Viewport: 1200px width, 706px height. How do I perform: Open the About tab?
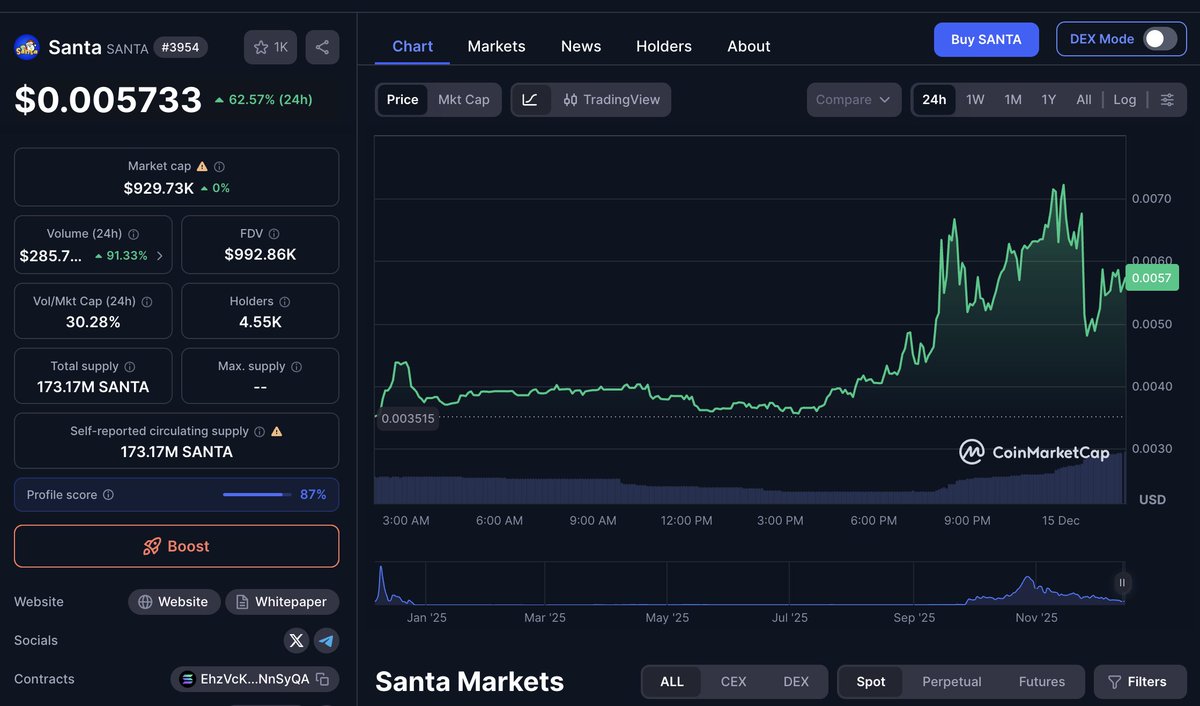pyautogui.click(x=749, y=46)
